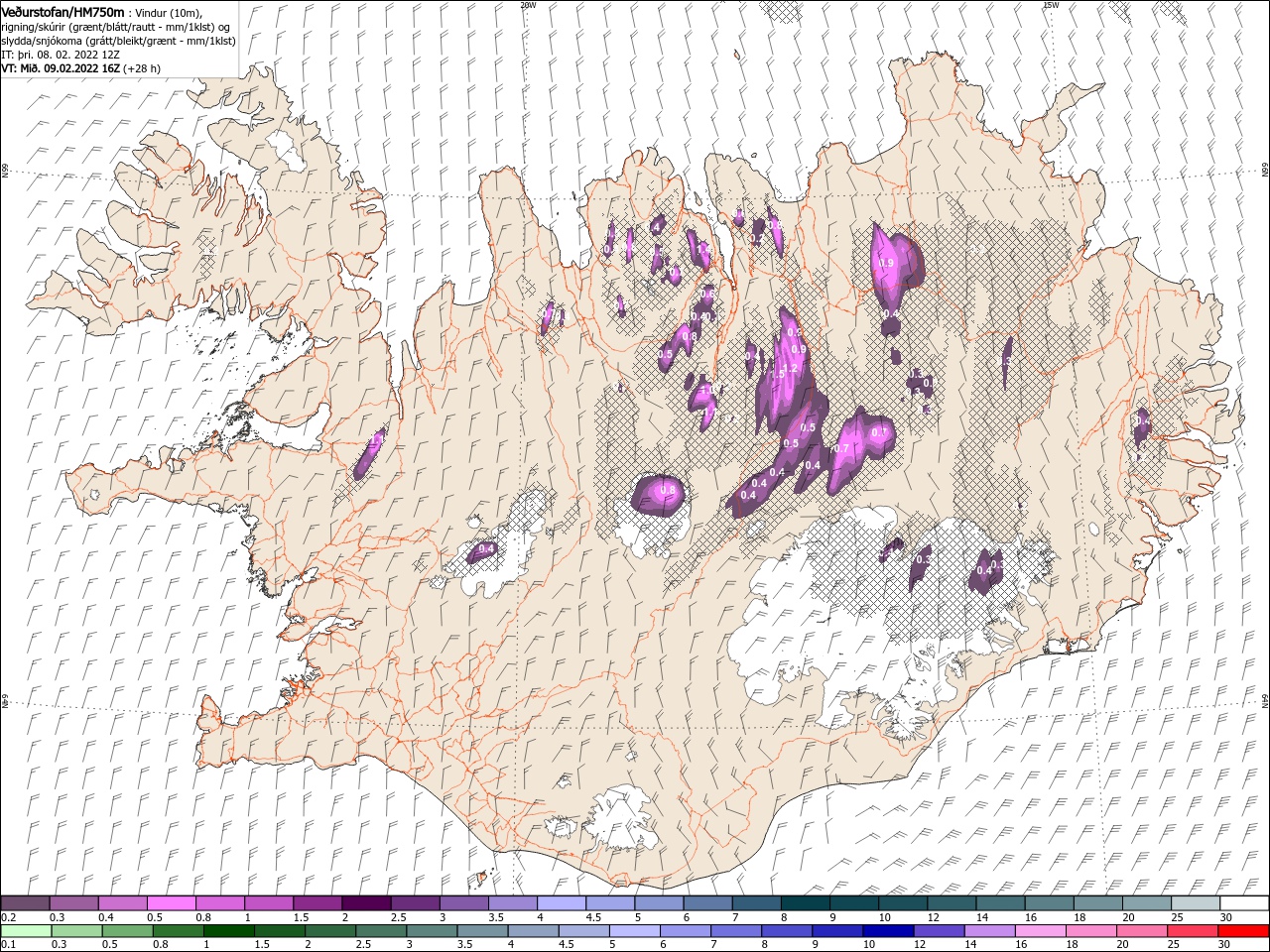Click the 'IT: þri. 08. 02. 2022 12Z' line

[x=61, y=55]
